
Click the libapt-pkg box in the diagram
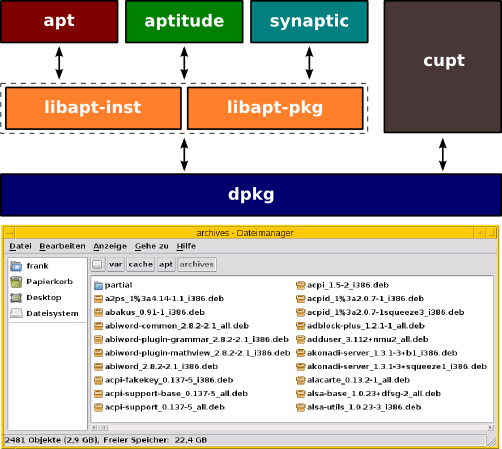(275, 108)
